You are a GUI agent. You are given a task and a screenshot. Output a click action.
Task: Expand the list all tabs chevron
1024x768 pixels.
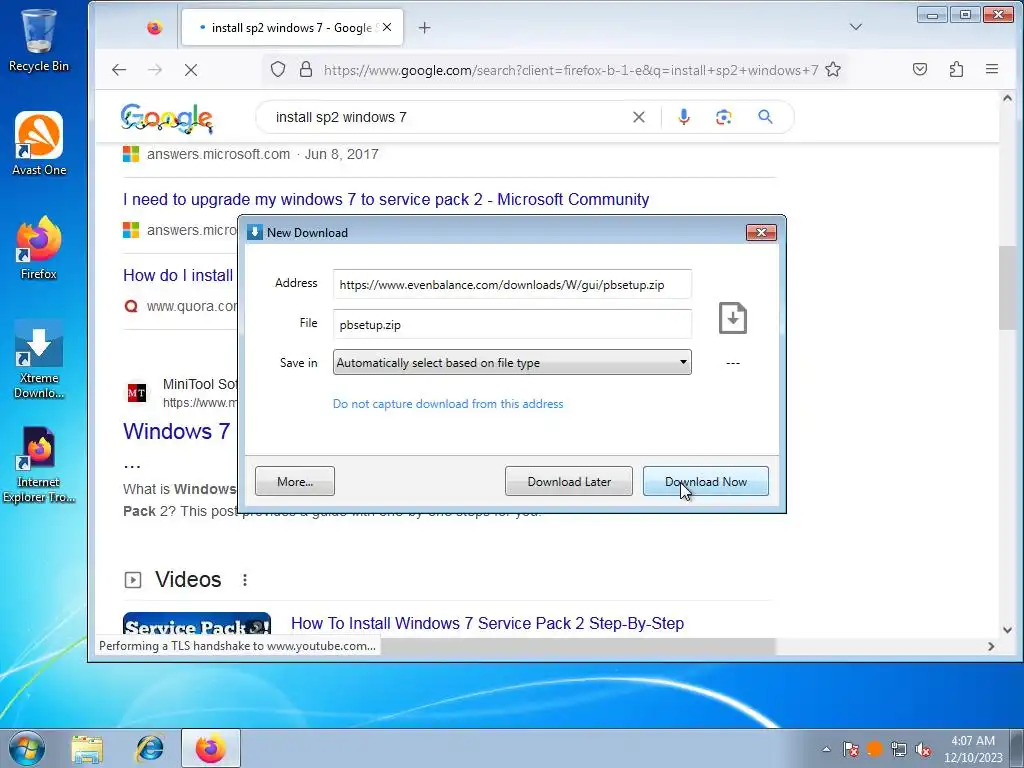(x=856, y=27)
